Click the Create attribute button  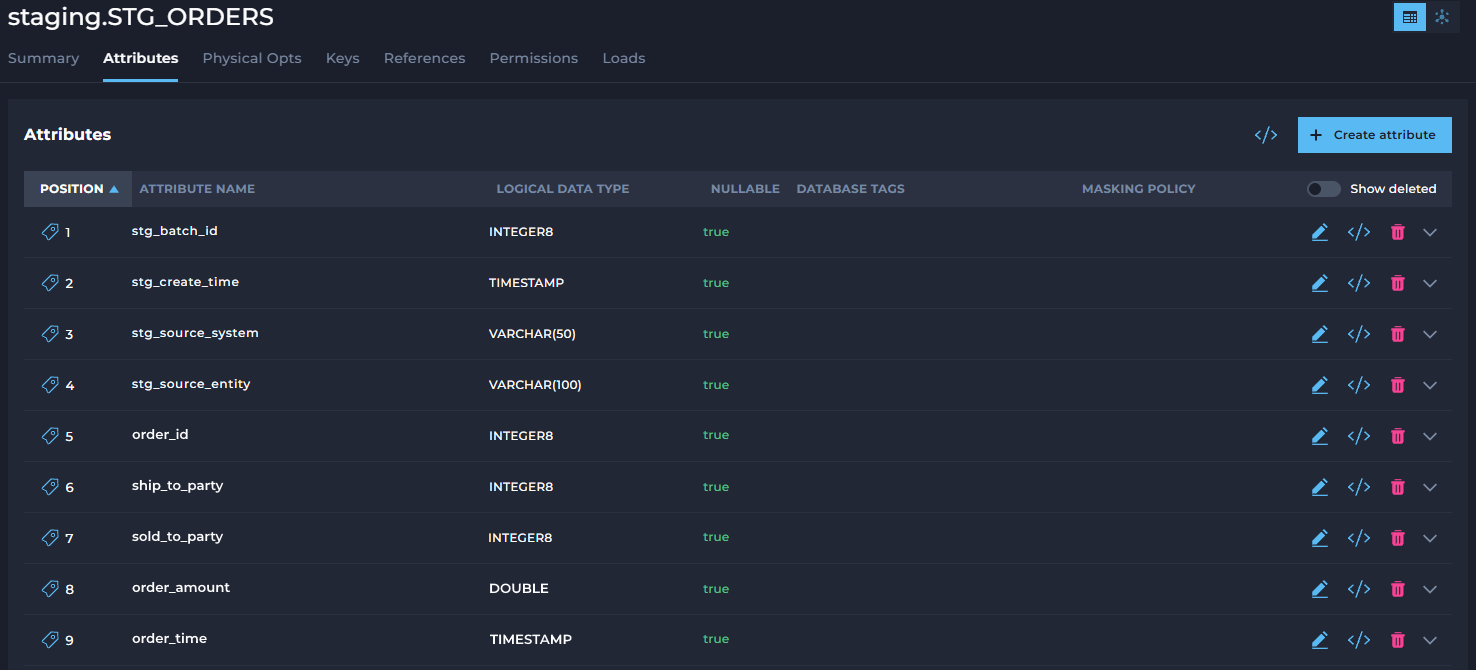pyautogui.click(x=1375, y=135)
